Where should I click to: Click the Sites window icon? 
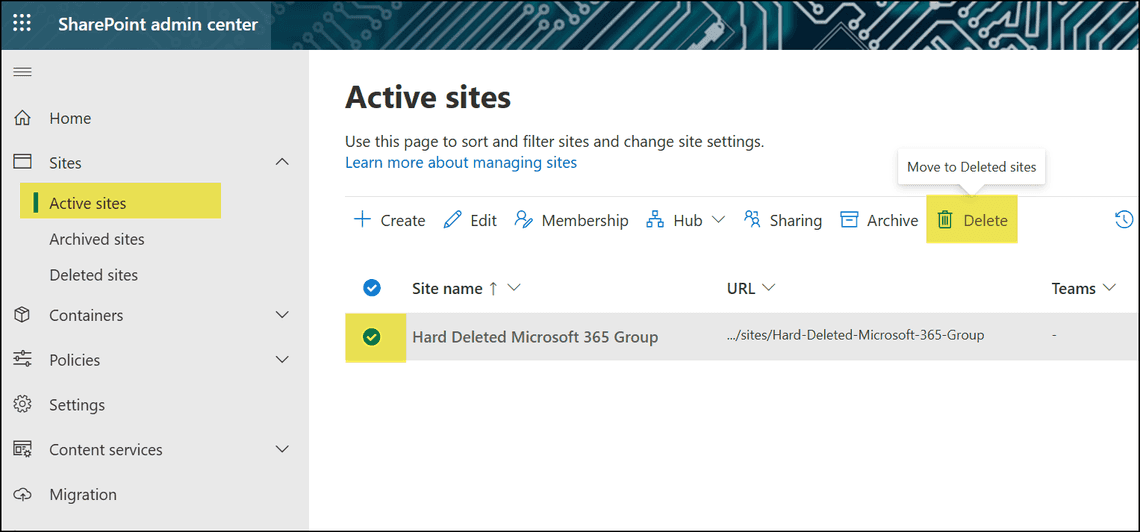point(23,162)
